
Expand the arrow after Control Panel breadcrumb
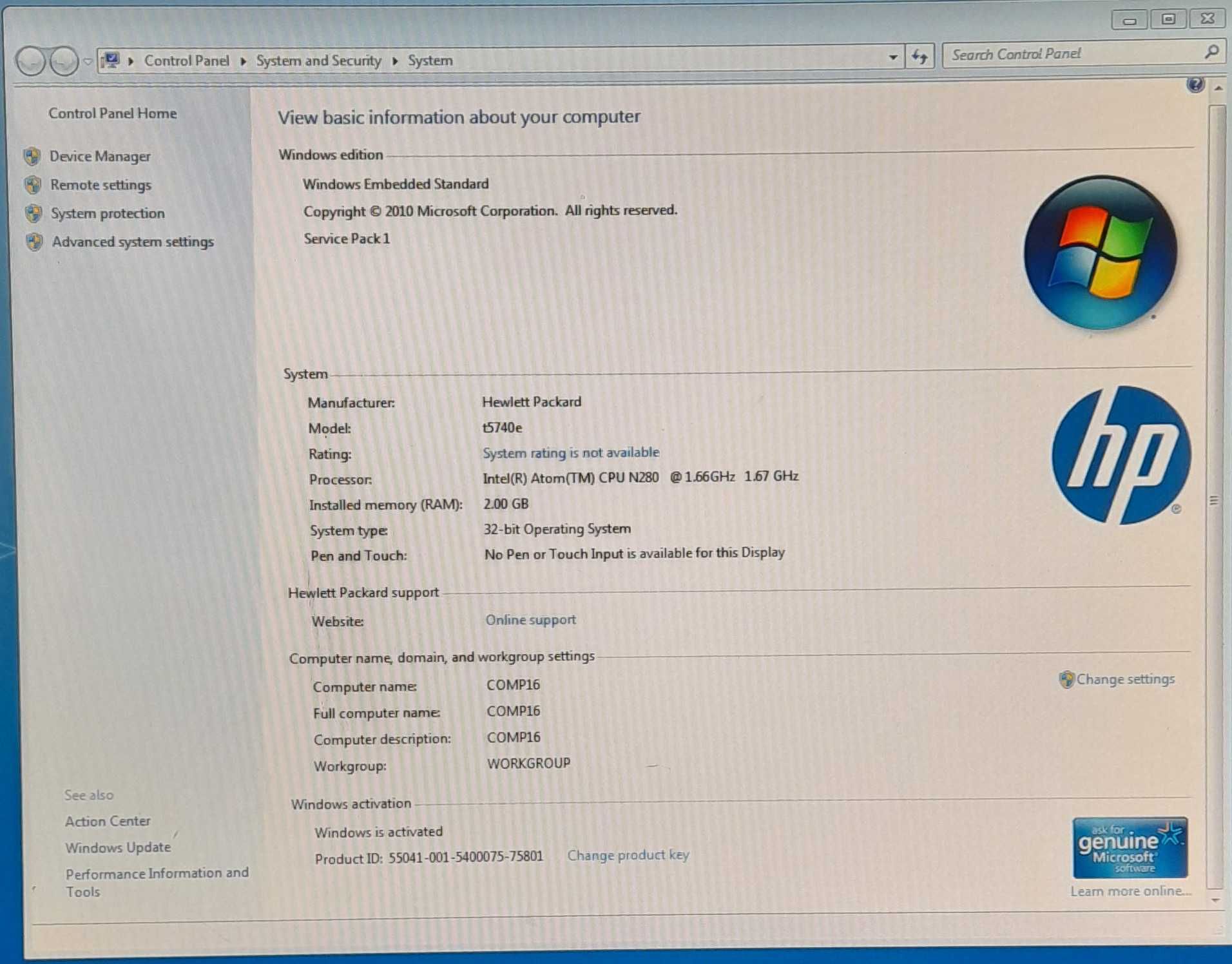[x=243, y=61]
